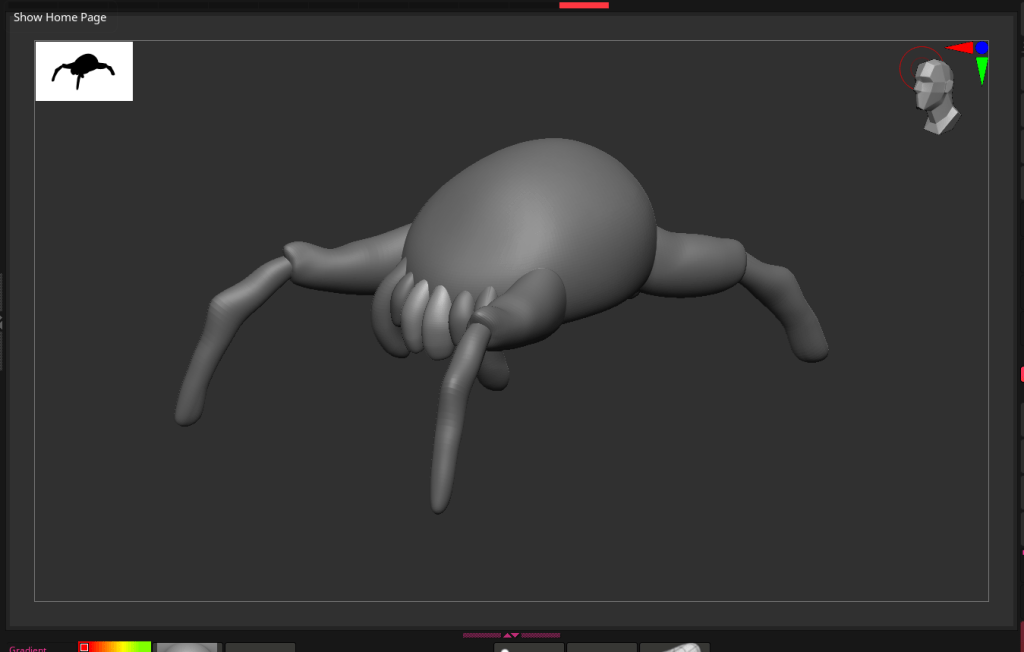The height and width of the screenshot is (652, 1024).
Task: Click the small red square in the swatch
Action: point(84,647)
